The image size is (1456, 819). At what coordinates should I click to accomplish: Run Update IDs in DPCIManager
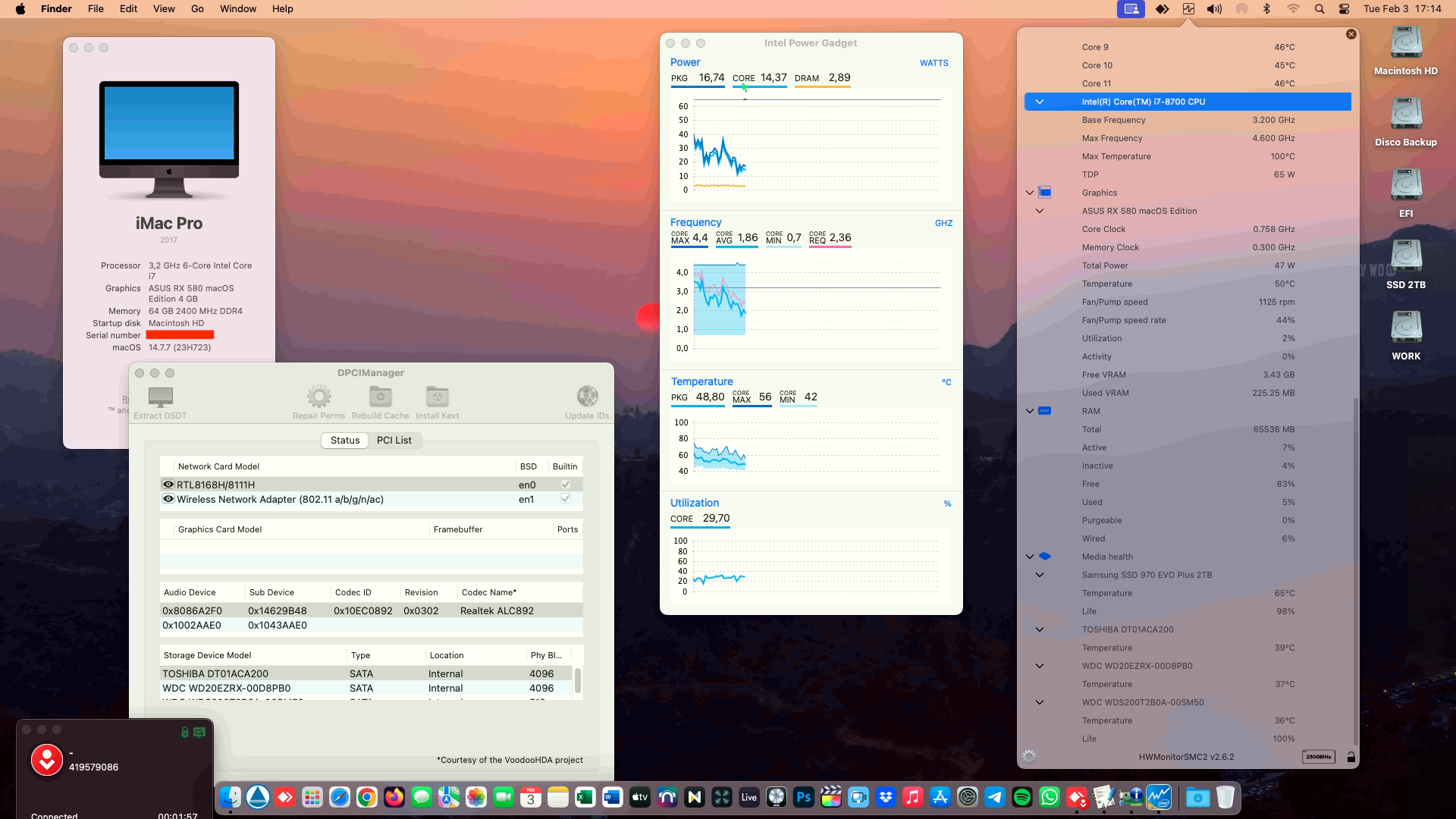tap(587, 403)
